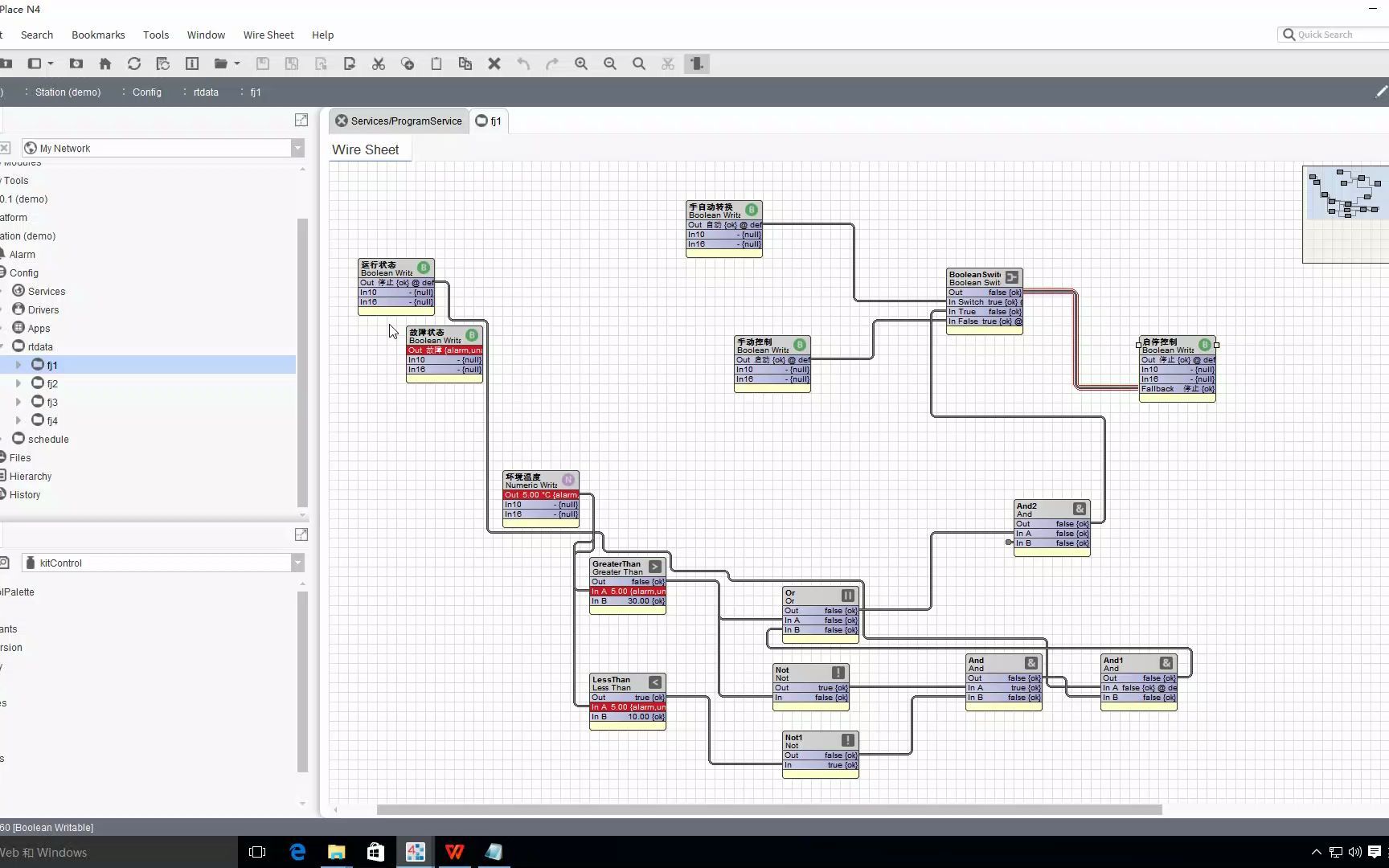Open File Explorer from the taskbar
Viewport: 1389px width, 868px height.
336,852
